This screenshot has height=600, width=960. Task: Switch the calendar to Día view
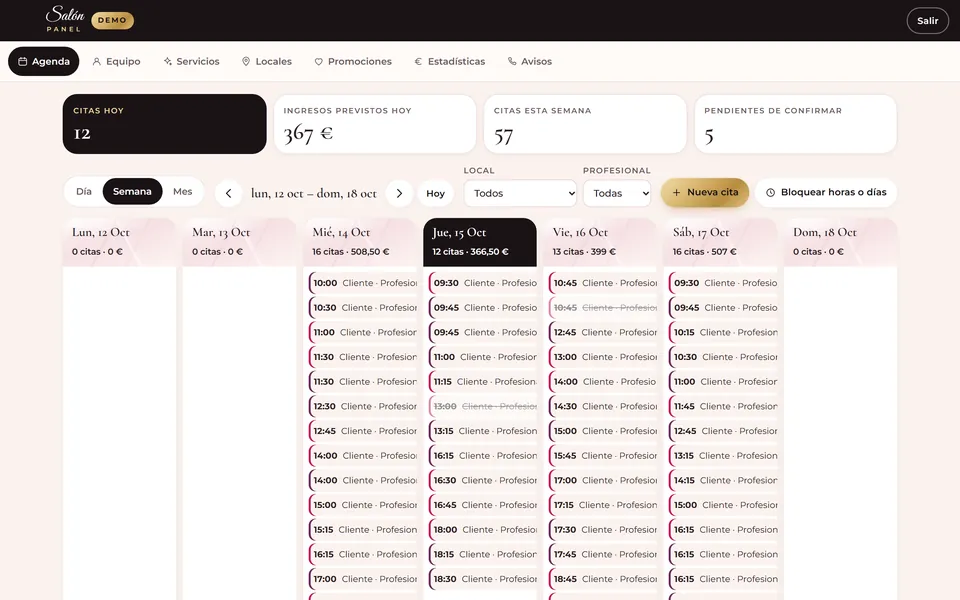point(84,192)
